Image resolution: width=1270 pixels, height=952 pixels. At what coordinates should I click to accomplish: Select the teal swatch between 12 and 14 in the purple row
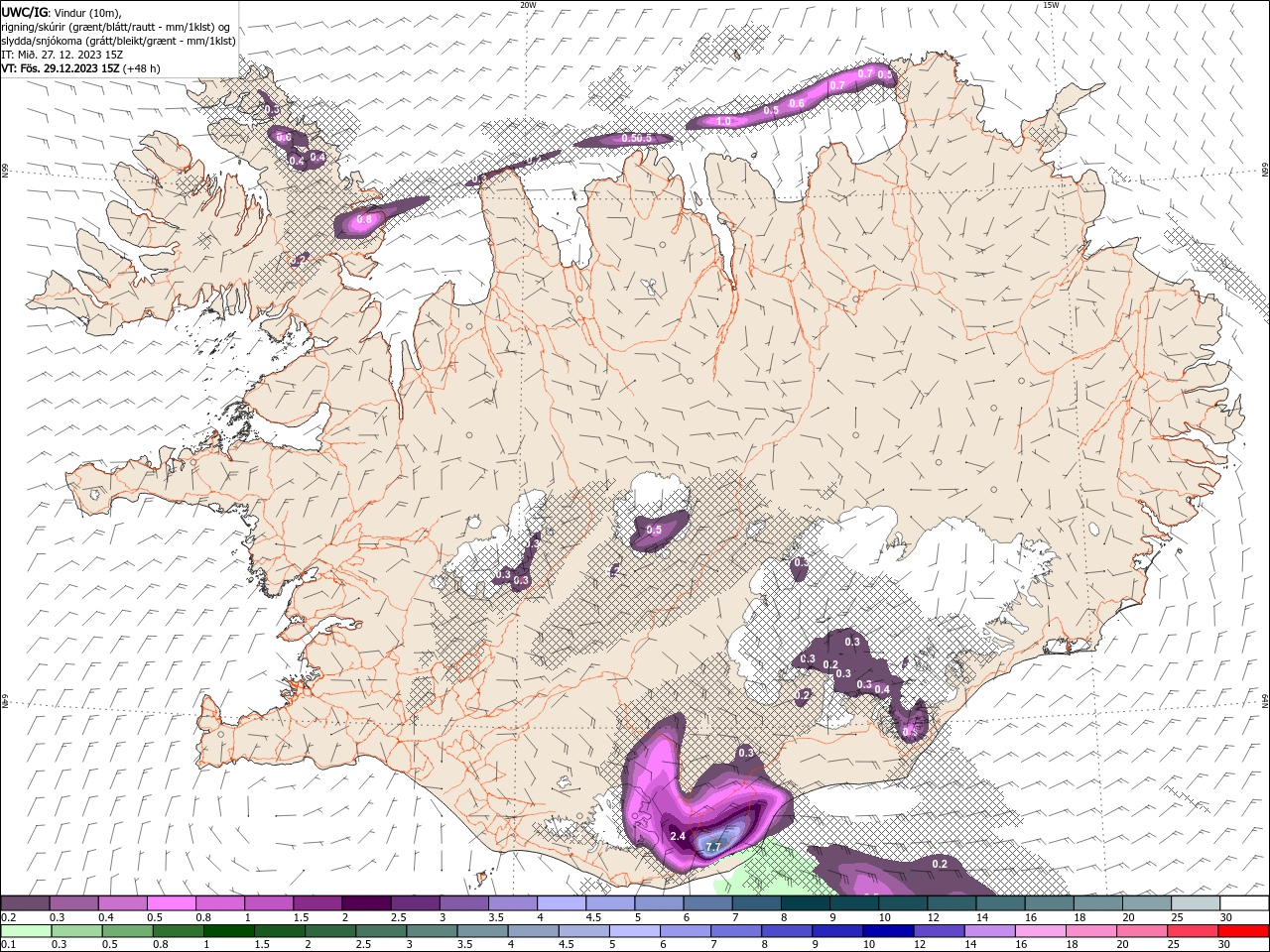click(952, 903)
